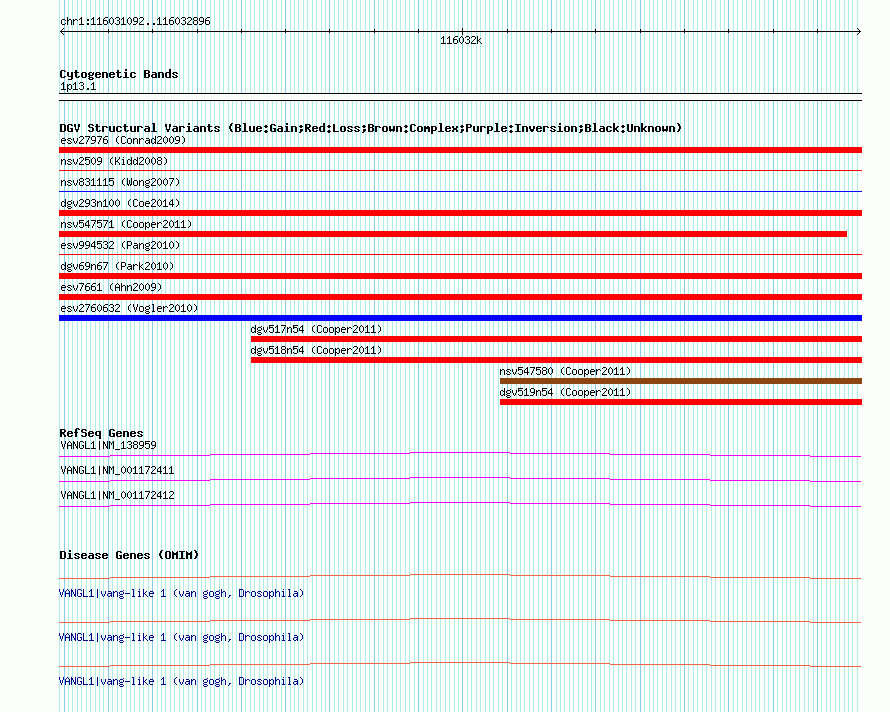
Task: Select the RefSeq Genes track heading
Action: [x=101, y=433]
